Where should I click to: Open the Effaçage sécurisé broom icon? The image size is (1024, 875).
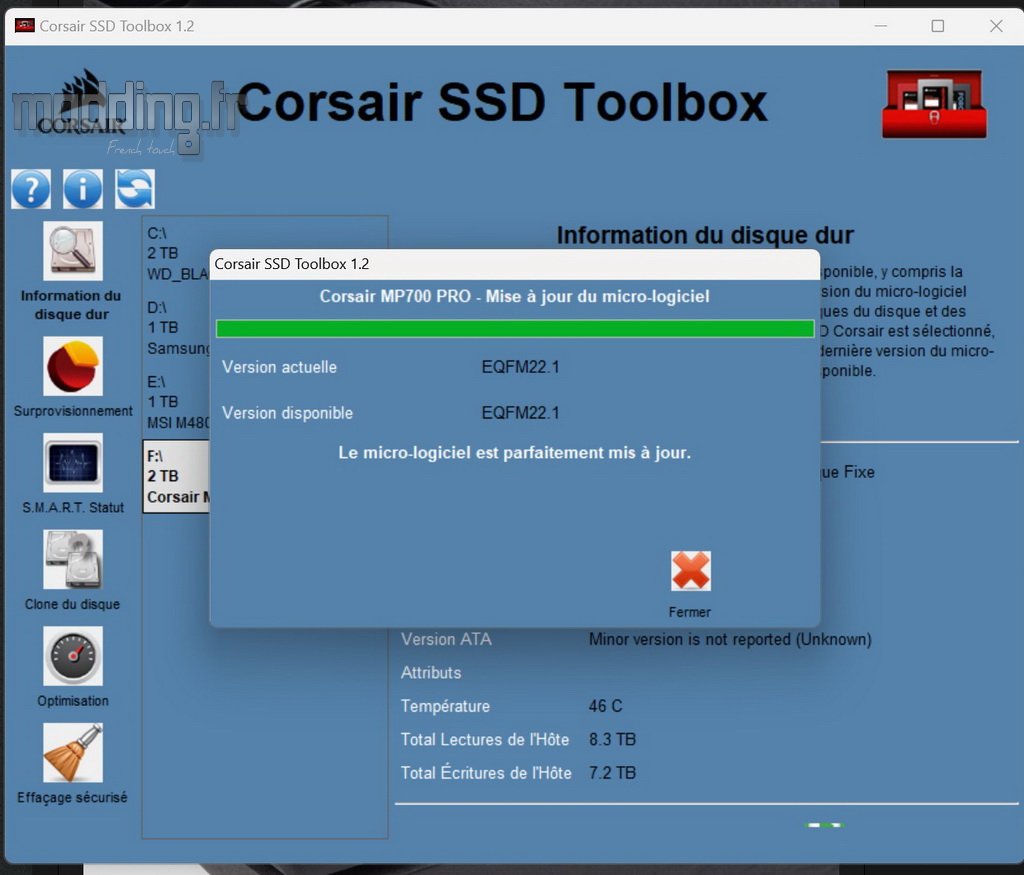click(x=73, y=753)
